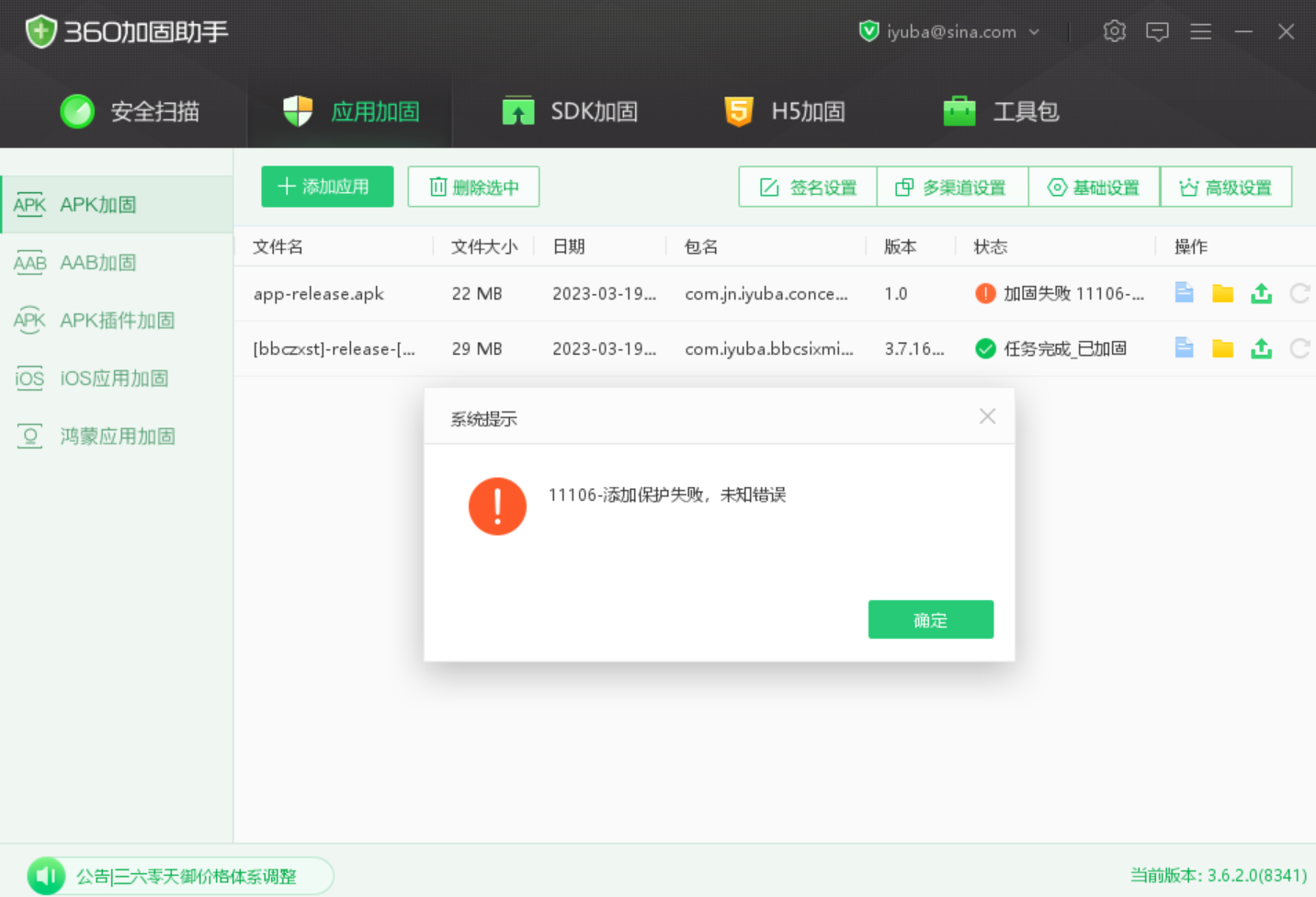View log file for [bbczxst]-release row

click(1184, 348)
